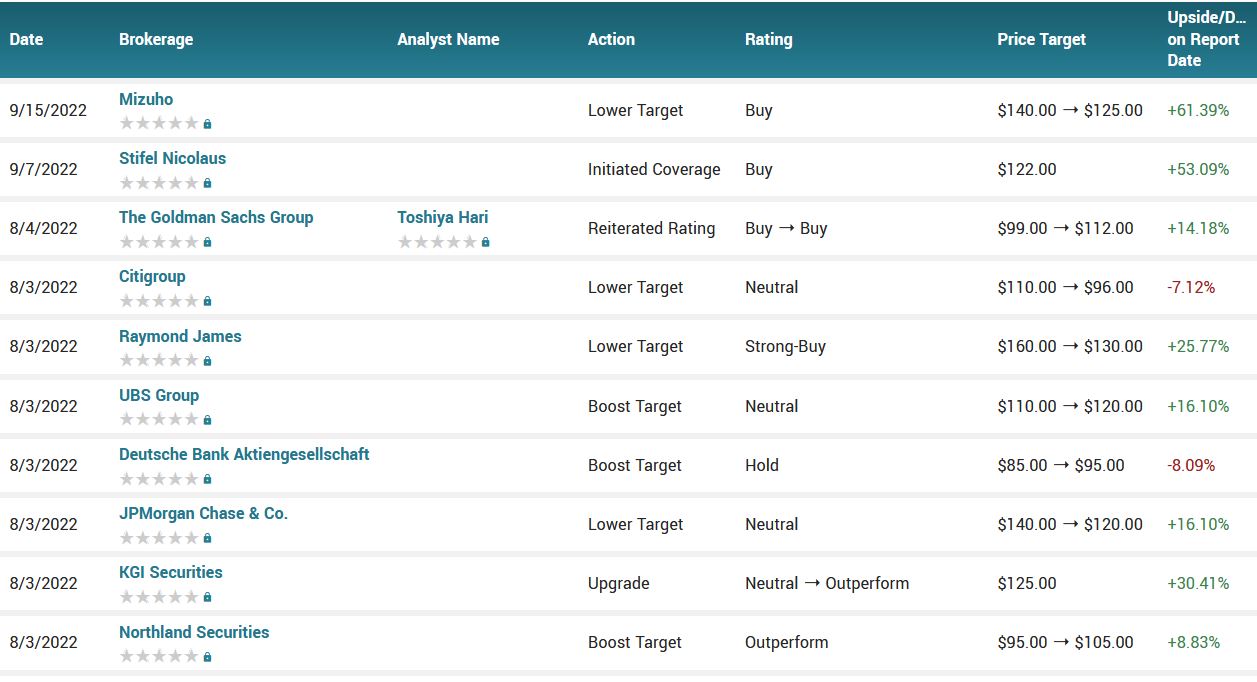Image resolution: width=1257 pixels, height=682 pixels.
Task: Click the lock icon under Northland Securities
Action: point(207,657)
